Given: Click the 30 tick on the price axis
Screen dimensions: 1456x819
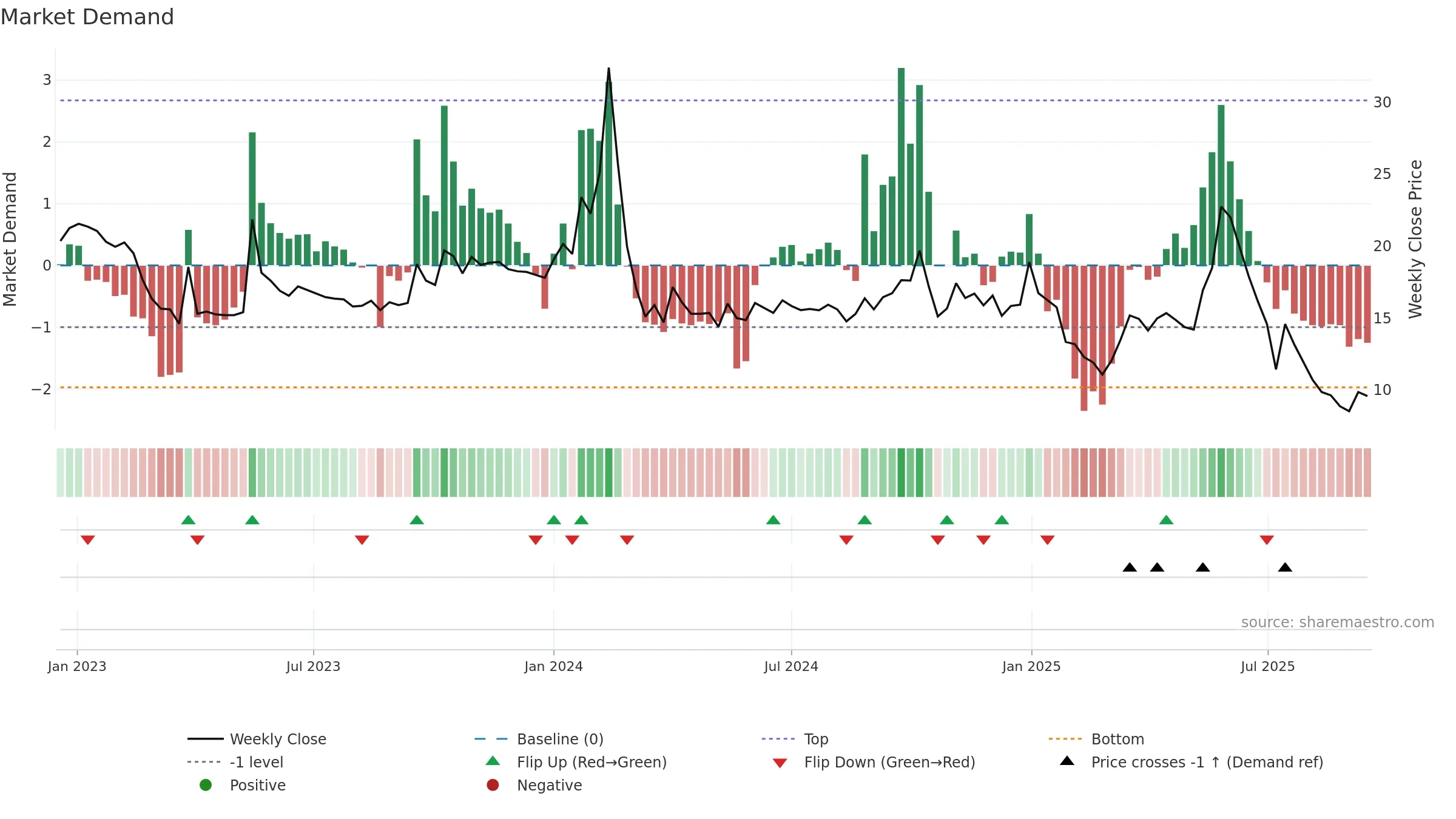Looking at the screenshot, I should tap(1382, 103).
